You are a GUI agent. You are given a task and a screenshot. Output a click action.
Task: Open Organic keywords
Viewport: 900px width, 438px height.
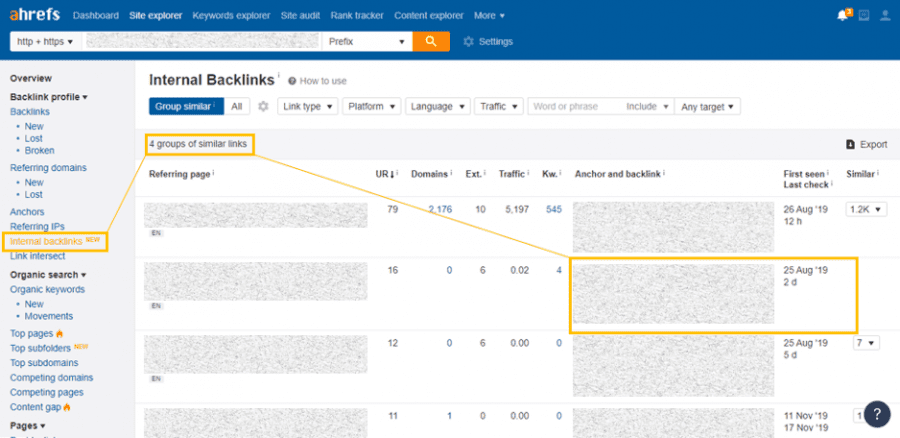[47, 289]
